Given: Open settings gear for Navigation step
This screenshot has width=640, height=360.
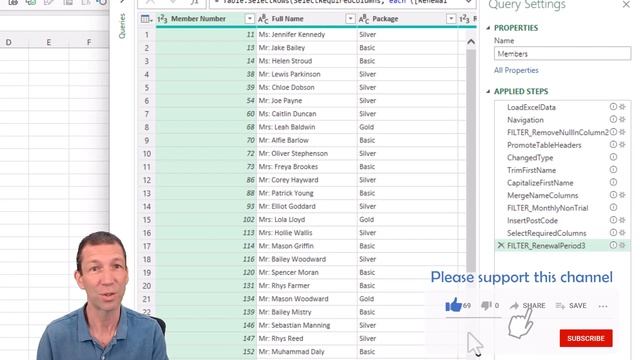Looking at the screenshot, I should coord(622,120).
